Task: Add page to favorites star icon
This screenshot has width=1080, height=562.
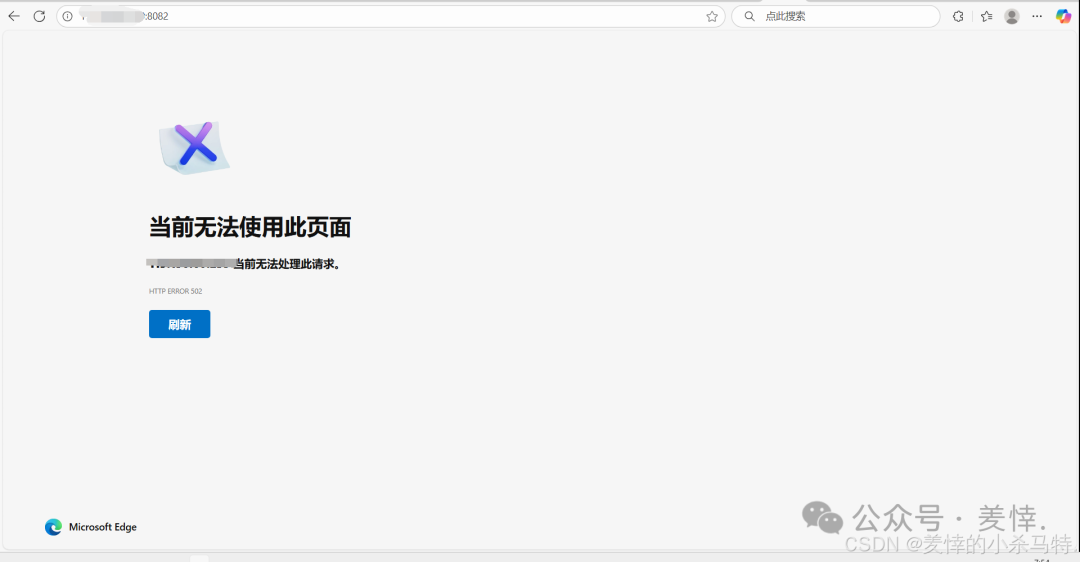Action: [712, 17]
